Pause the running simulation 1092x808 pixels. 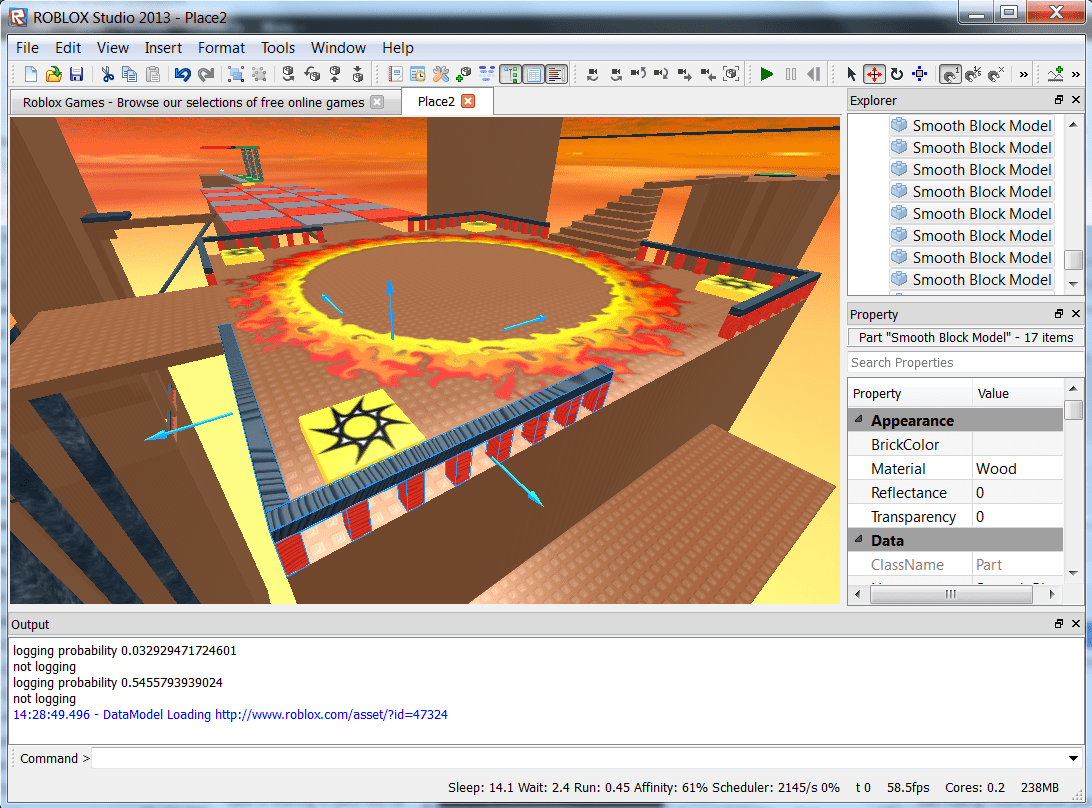coord(790,73)
